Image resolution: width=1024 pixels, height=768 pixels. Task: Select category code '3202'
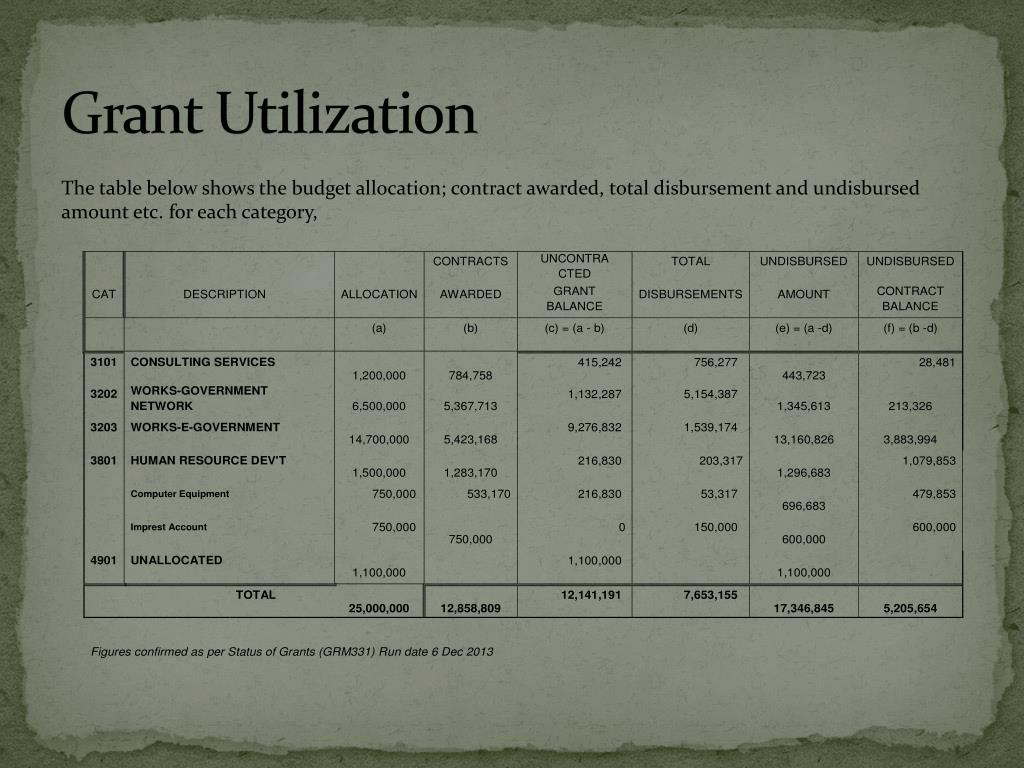(104, 394)
